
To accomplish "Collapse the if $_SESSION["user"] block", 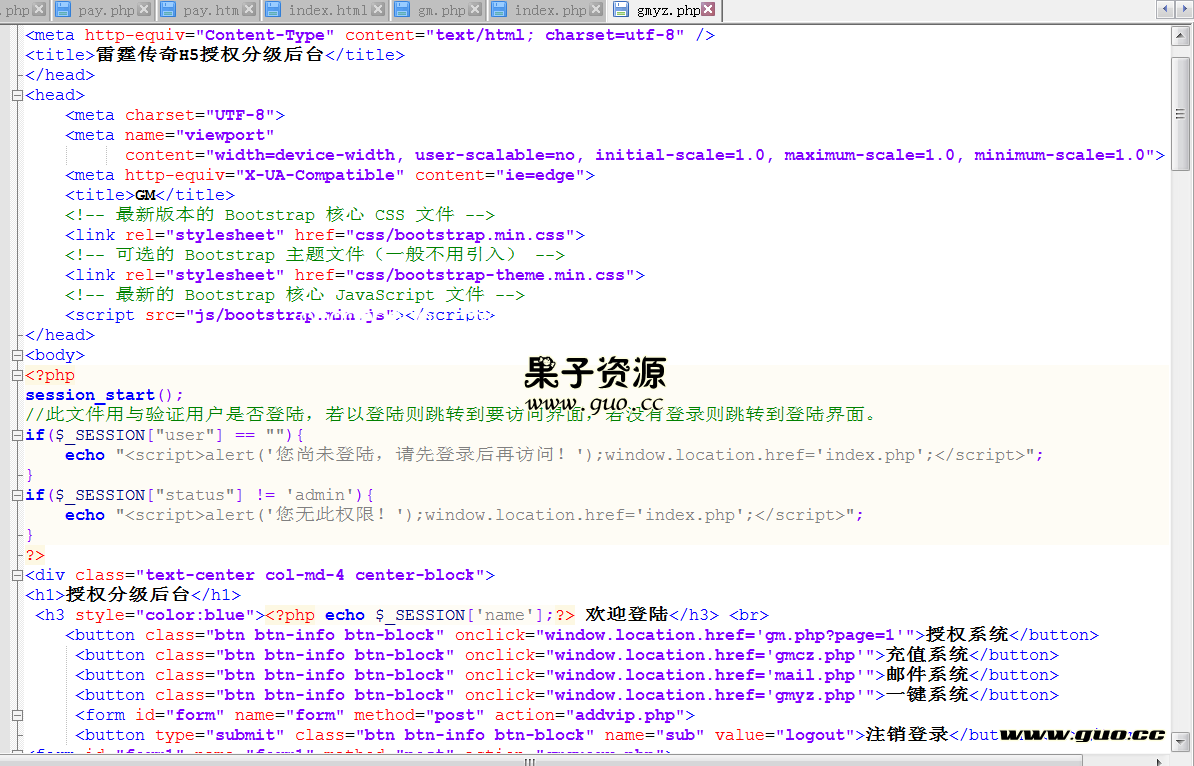I will (16, 435).
